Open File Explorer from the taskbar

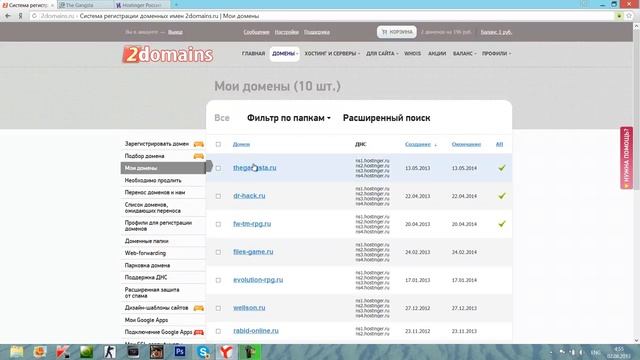point(17,352)
